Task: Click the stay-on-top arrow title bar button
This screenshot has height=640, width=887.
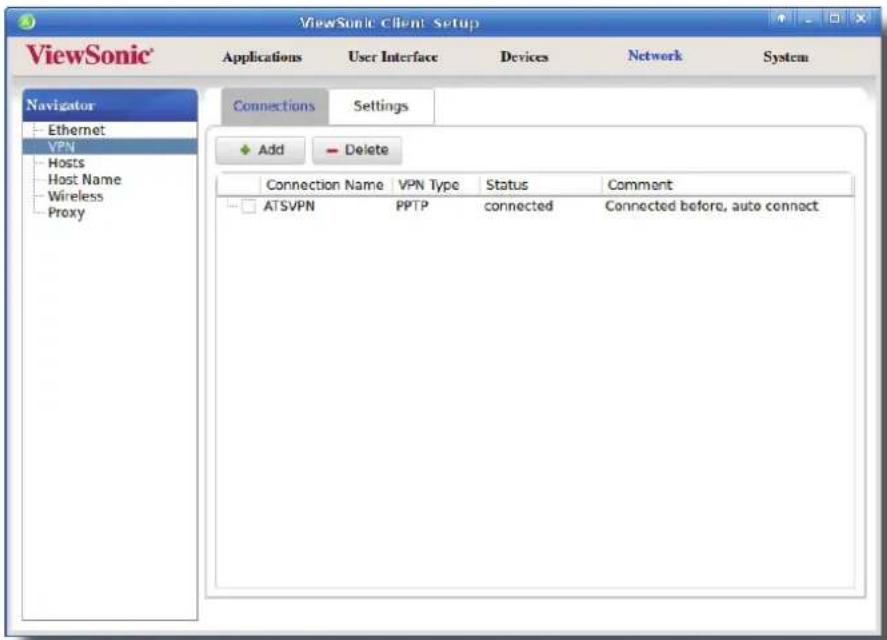Action: click(781, 19)
